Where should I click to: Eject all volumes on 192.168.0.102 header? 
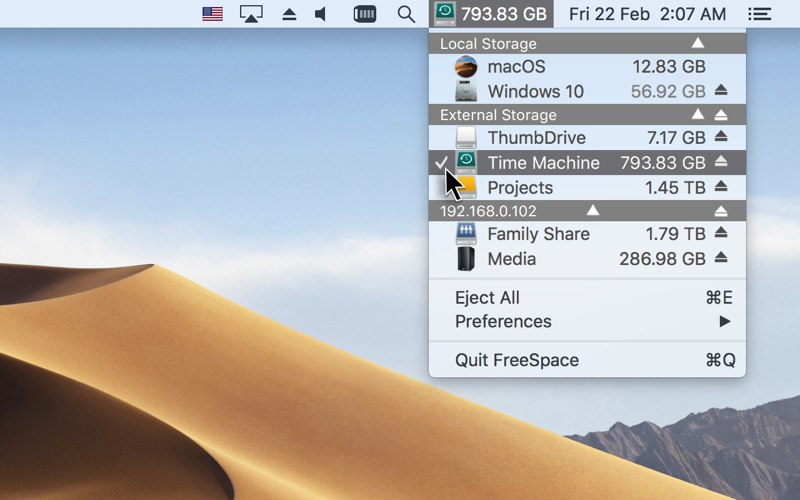[x=721, y=211]
